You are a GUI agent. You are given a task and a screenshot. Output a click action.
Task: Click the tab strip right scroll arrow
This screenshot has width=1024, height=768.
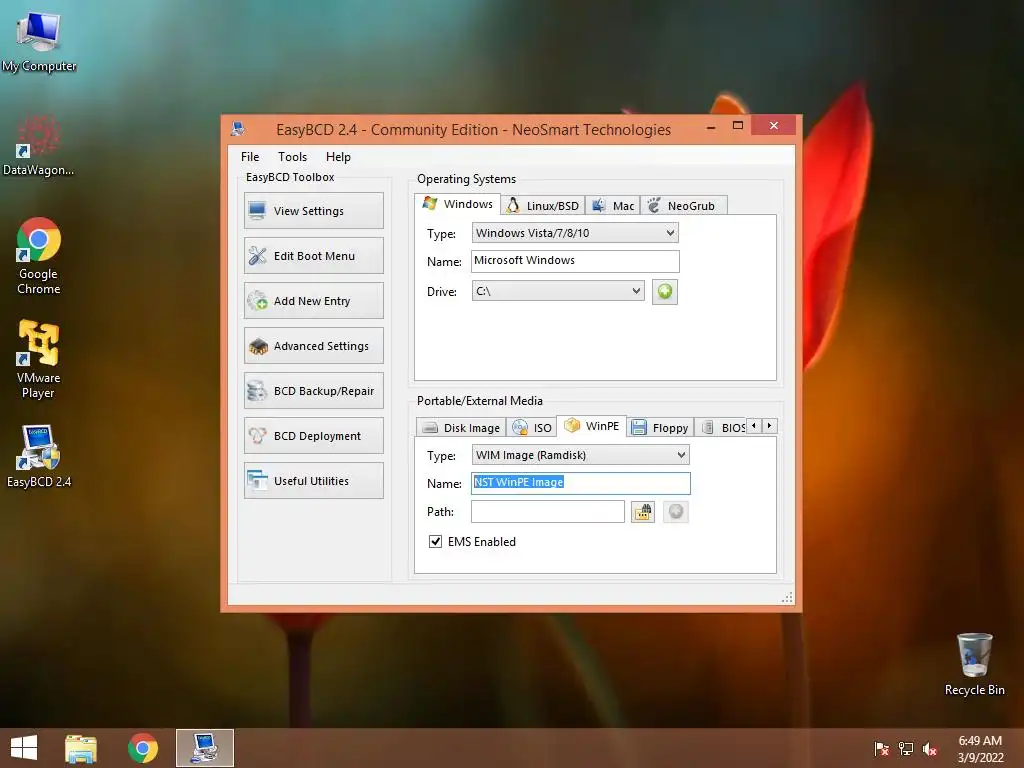[770, 426]
